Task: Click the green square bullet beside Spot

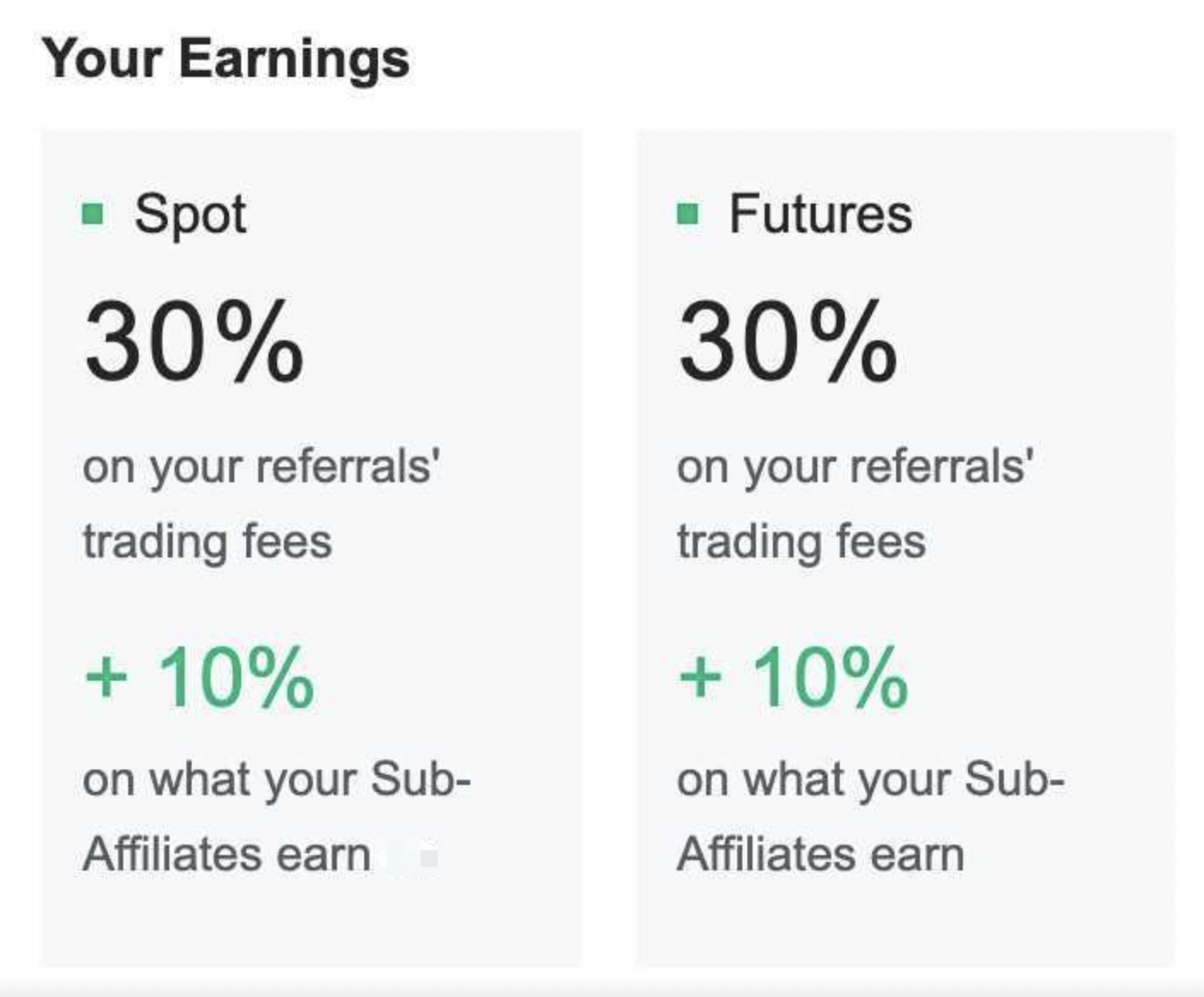Action: [x=93, y=213]
